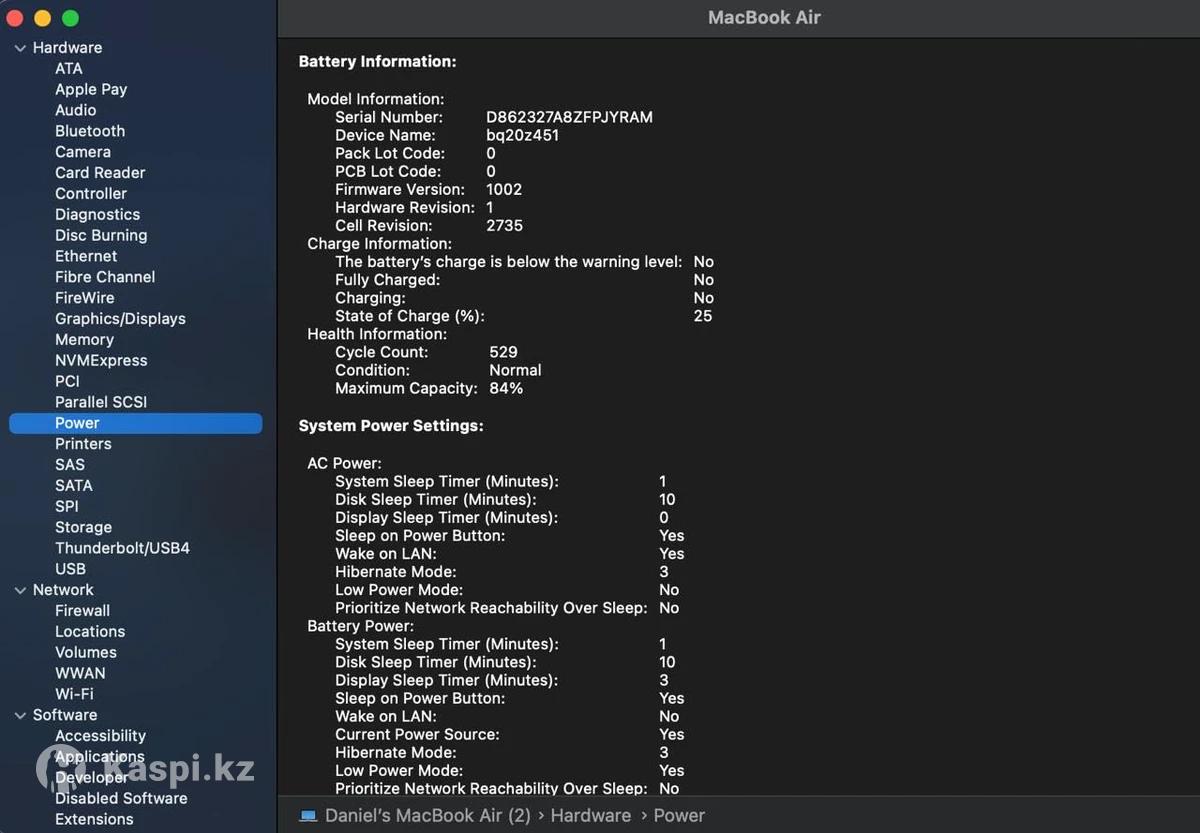The image size is (1200, 833).
Task: Click the battery Serial Number value
Action: point(569,117)
